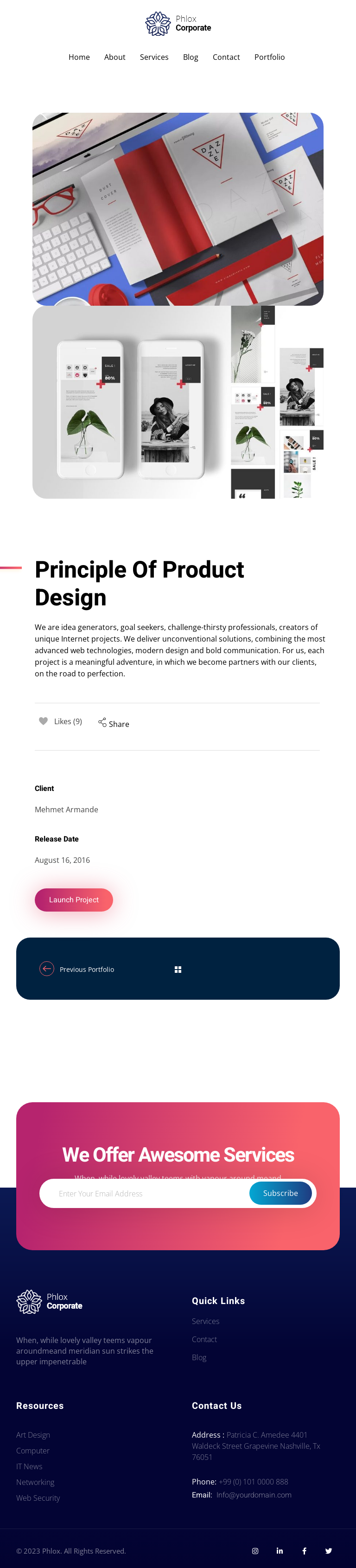Screen dimensions: 356x1568
Task: Click the Subscribe button
Action: pyautogui.click(x=280, y=1193)
